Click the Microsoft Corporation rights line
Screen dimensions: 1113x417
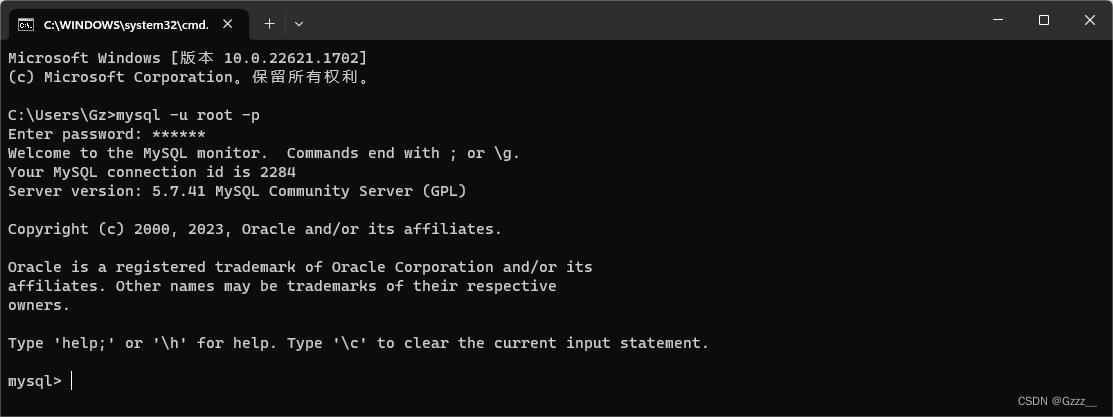click(189, 77)
